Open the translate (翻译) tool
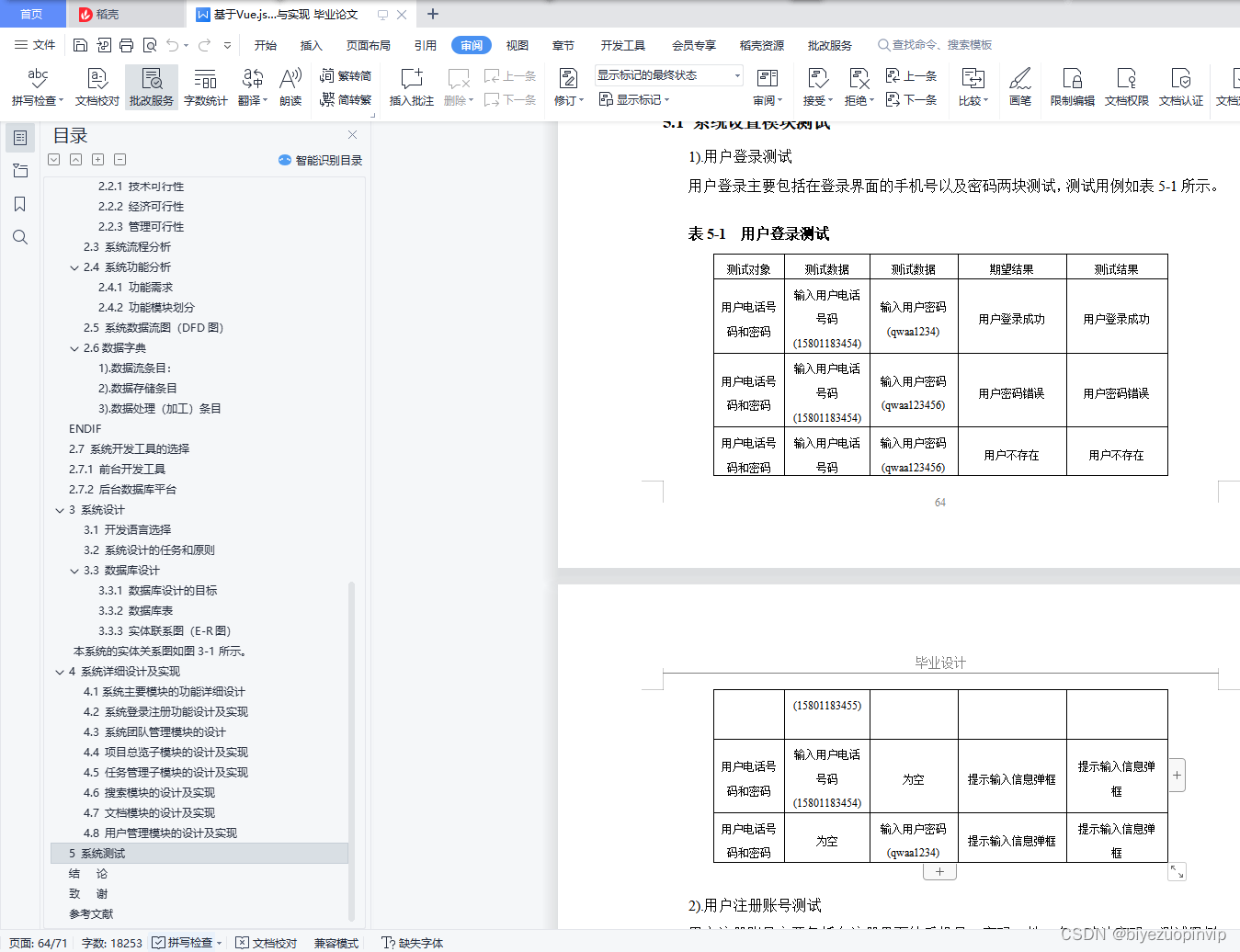 253,87
